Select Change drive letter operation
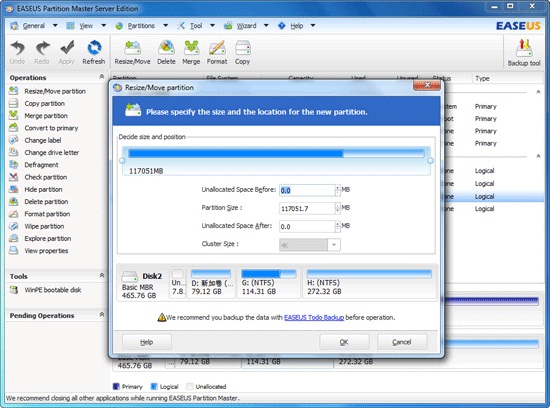 click(x=44, y=153)
